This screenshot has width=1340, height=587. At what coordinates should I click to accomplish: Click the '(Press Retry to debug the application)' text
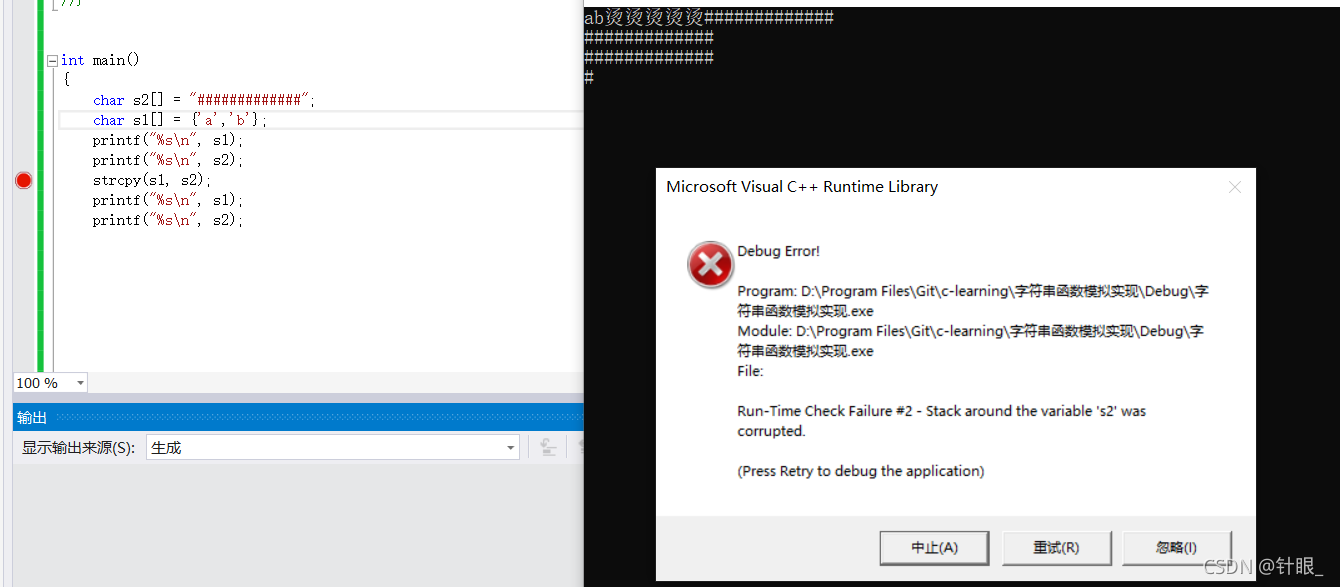coord(861,471)
